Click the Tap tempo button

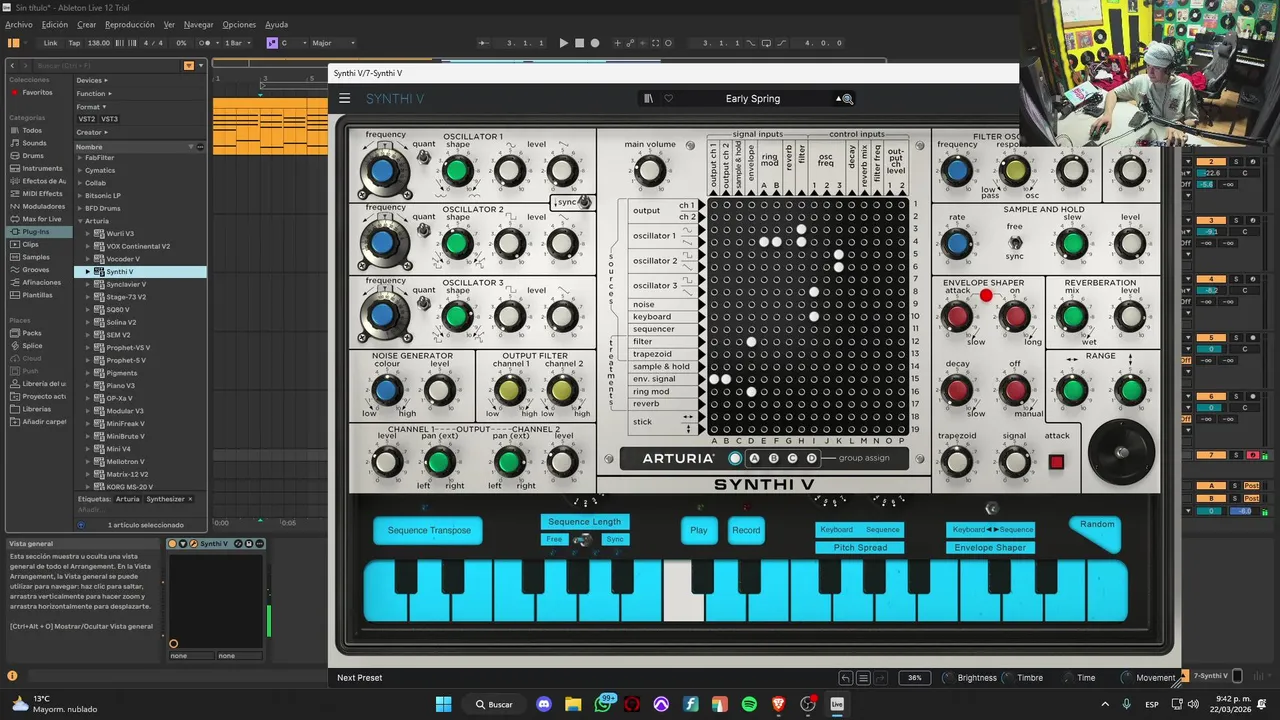pos(74,43)
